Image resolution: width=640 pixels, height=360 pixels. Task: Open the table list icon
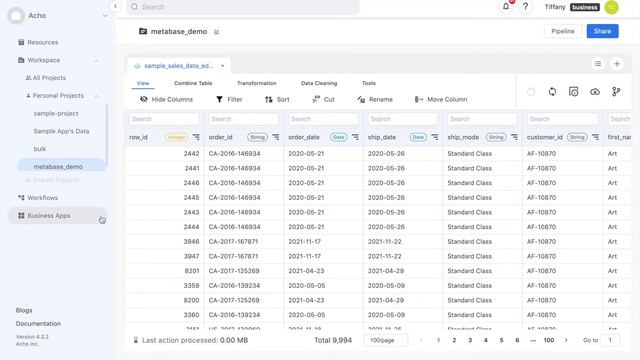[x=598, y=64]
